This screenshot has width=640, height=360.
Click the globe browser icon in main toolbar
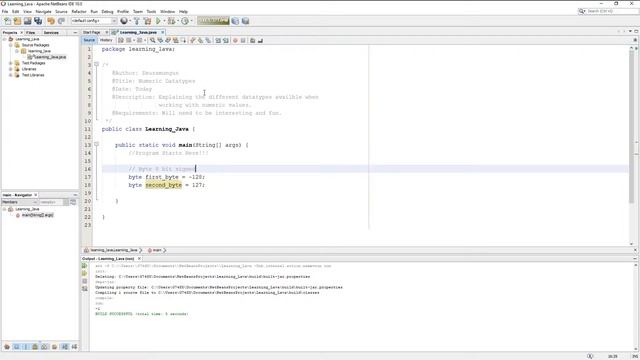coord(124,21)
